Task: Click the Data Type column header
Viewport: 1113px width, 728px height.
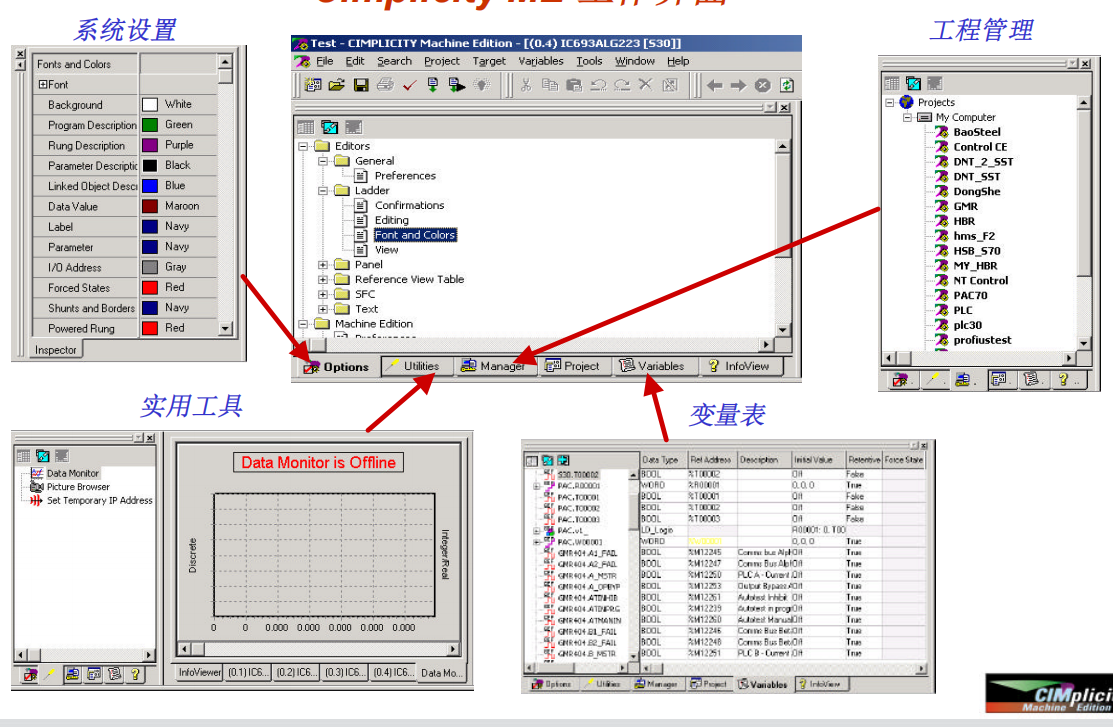Action: [660, 460]
